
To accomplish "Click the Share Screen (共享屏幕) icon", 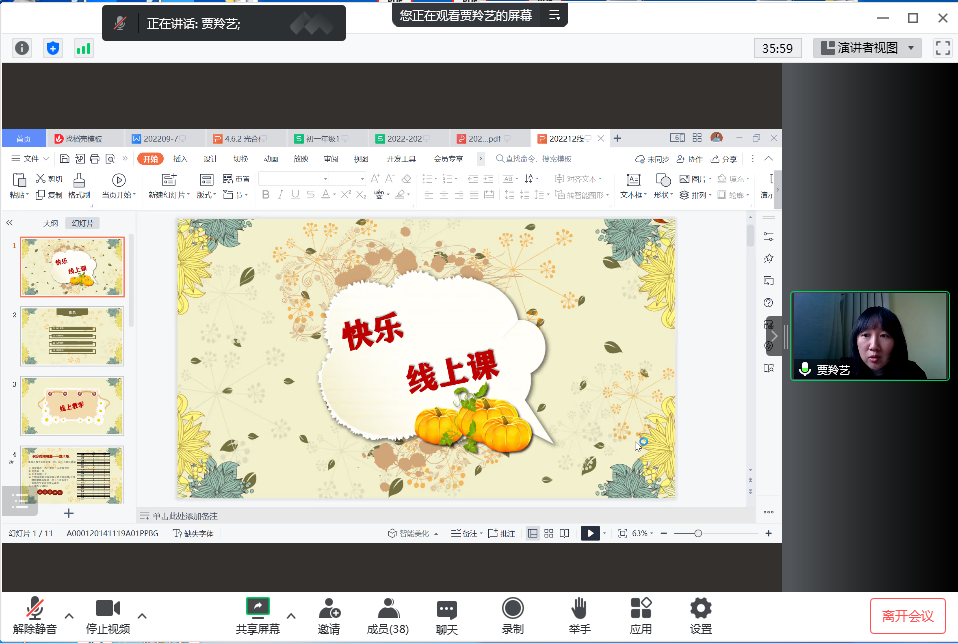I will (x=257, y=608).
